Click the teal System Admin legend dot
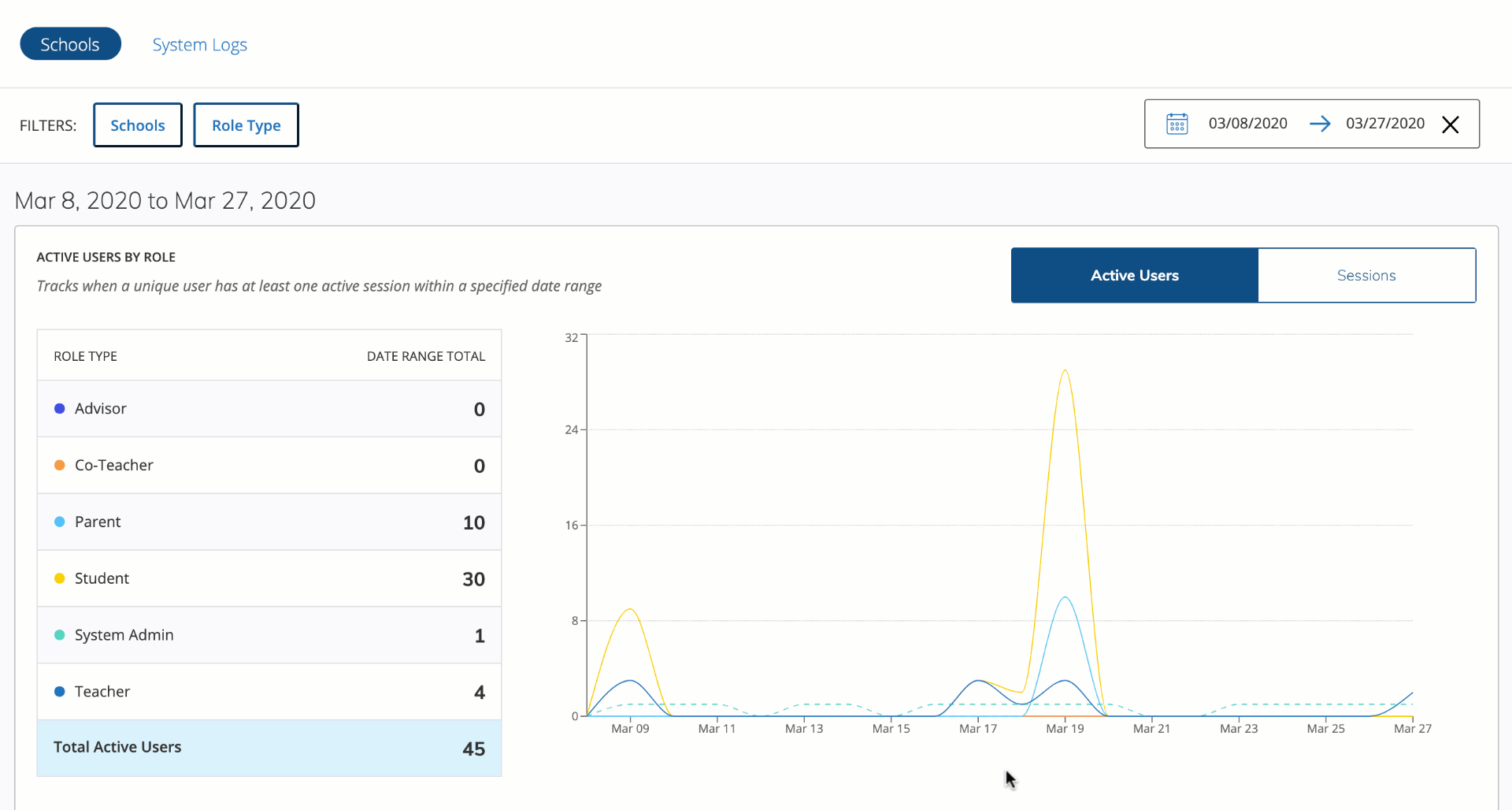Screen dimensions: 1512x810 (x=59, y=634)
